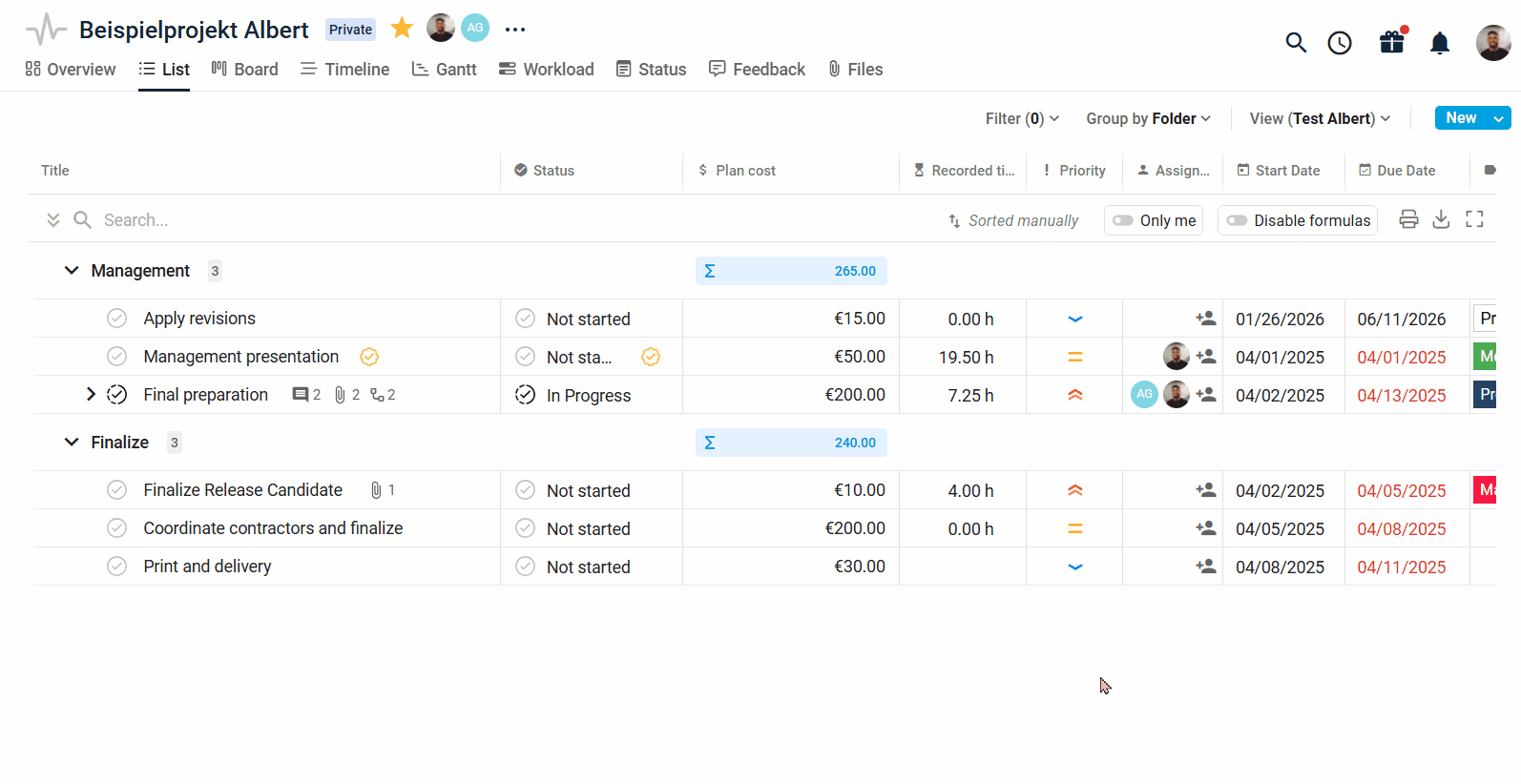Click the download export icon
Image resolution: width=1521 pixels, height=784 pixels.
[1441, 219]
